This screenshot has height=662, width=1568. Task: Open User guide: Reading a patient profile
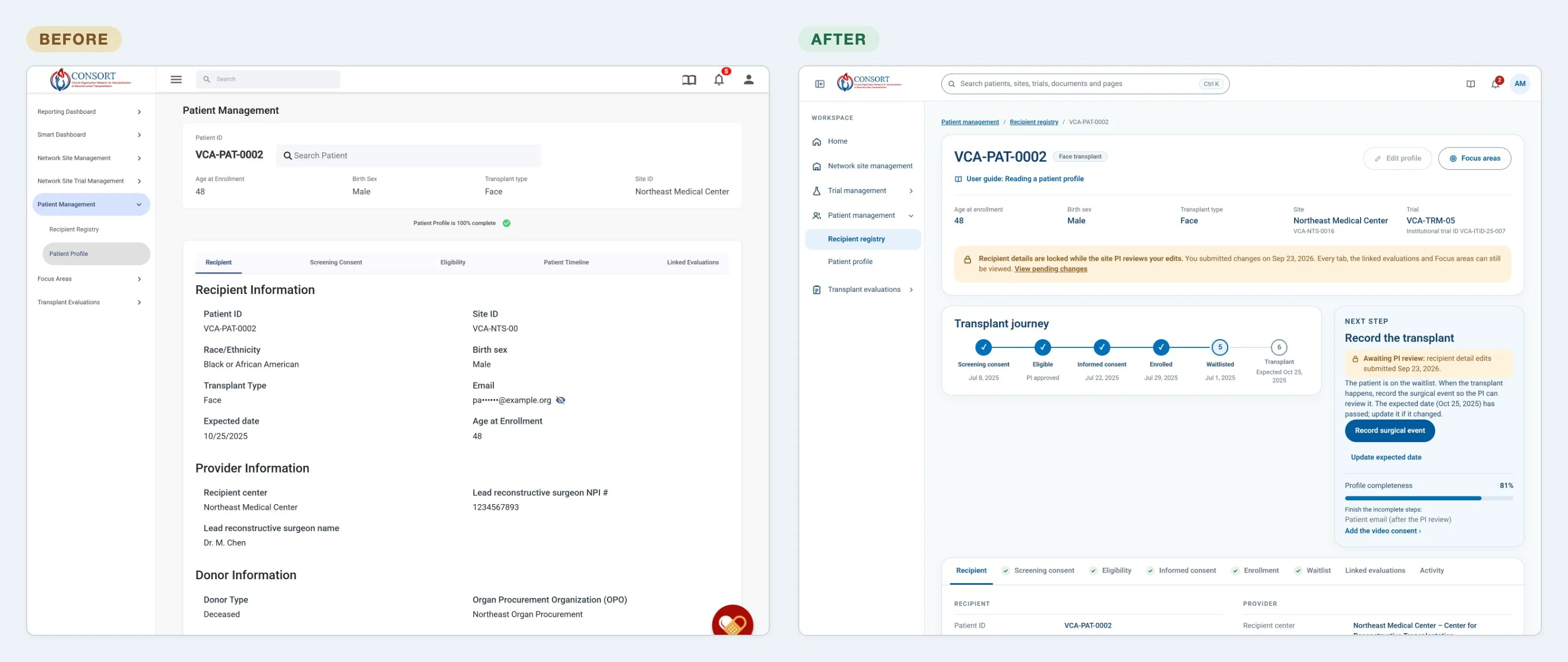(x=1019, y=180)
